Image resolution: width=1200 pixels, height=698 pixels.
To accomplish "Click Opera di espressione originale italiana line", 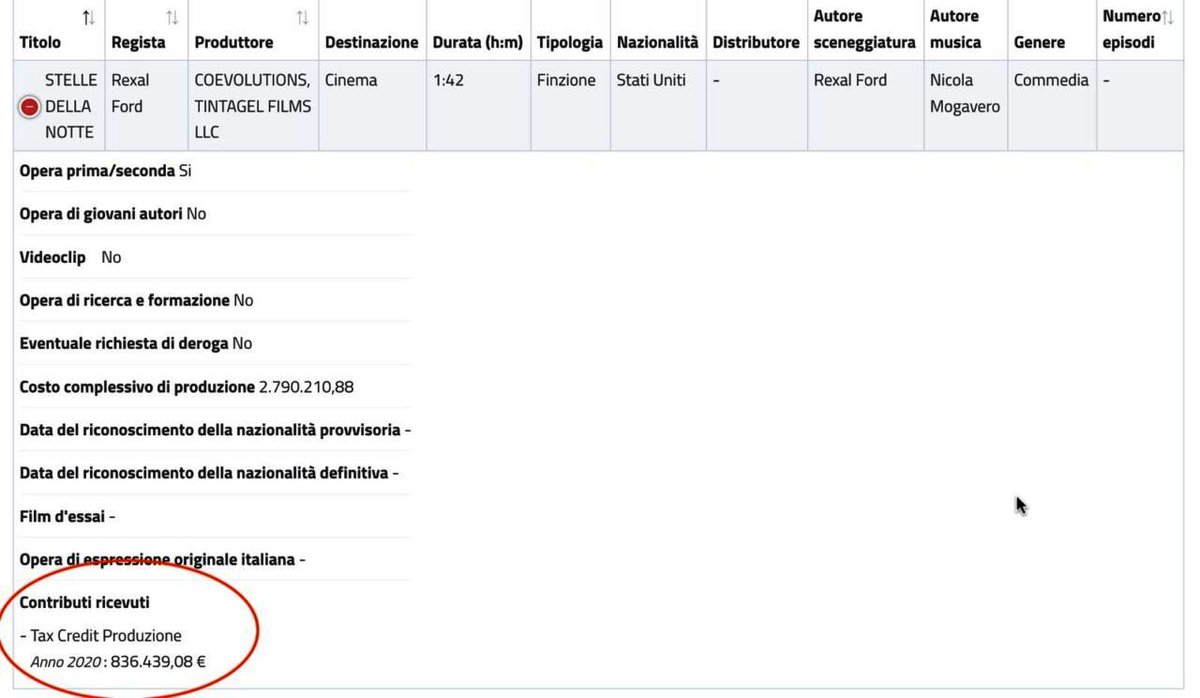I will pos(163,560).
